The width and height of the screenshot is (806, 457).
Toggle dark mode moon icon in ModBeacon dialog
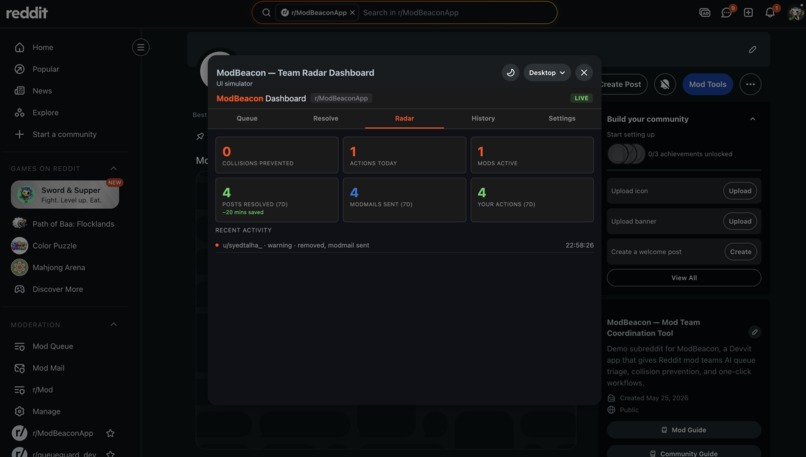click(510, 72)
